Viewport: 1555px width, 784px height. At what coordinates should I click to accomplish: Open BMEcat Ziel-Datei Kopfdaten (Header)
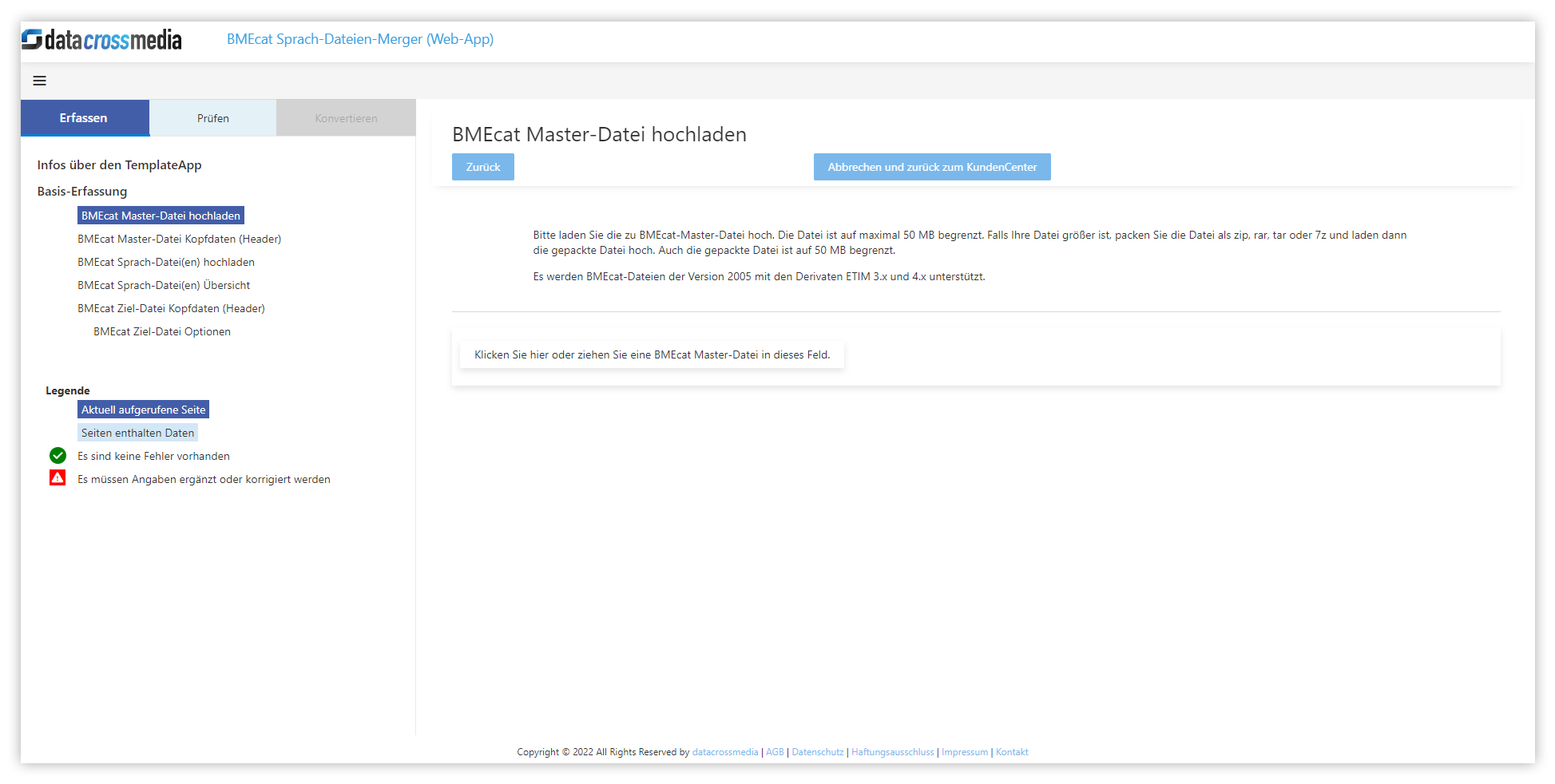click(x=171, y=308)
